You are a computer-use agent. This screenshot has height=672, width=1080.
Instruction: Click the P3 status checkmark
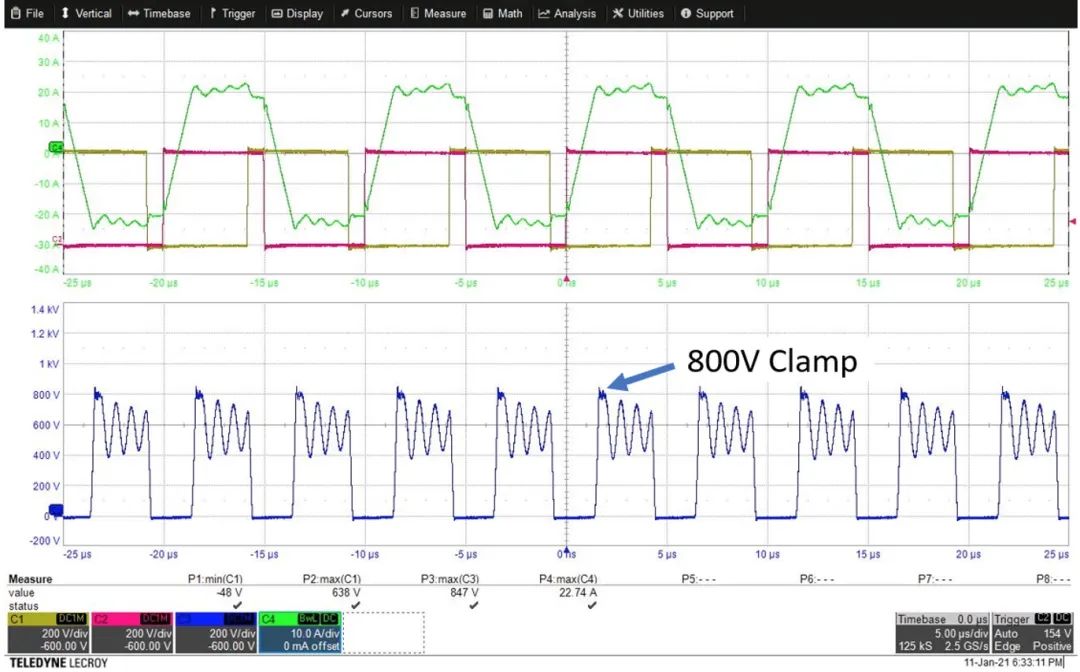point(474,605)
